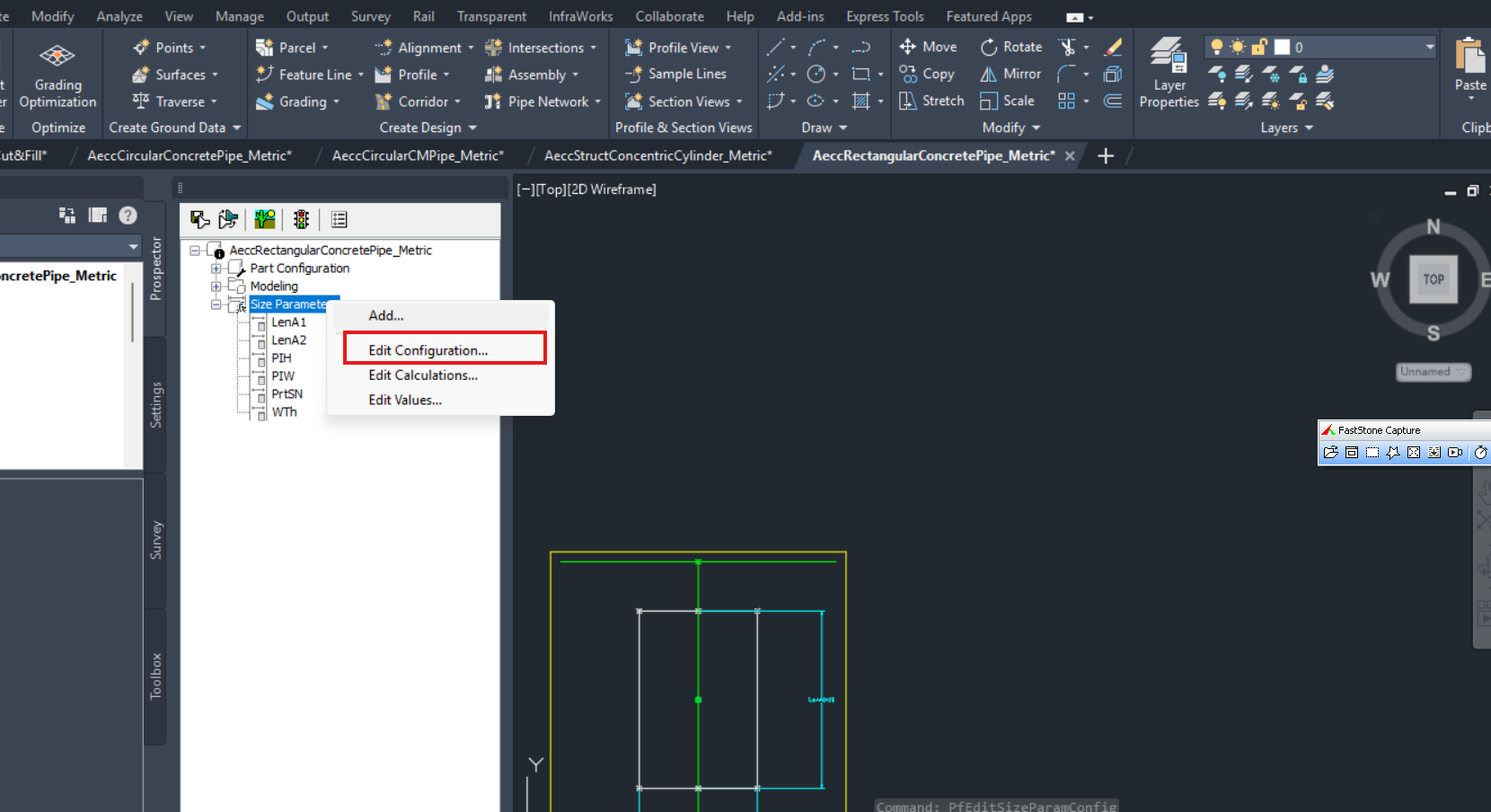Click the Validate traffic light icon
The image size is (1491, 812).
tap(301, 219)
